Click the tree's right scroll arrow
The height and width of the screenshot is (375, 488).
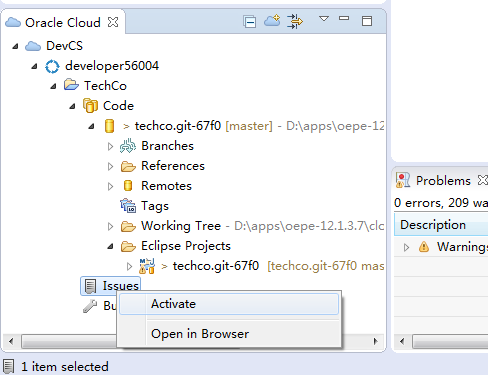[376, 341]
